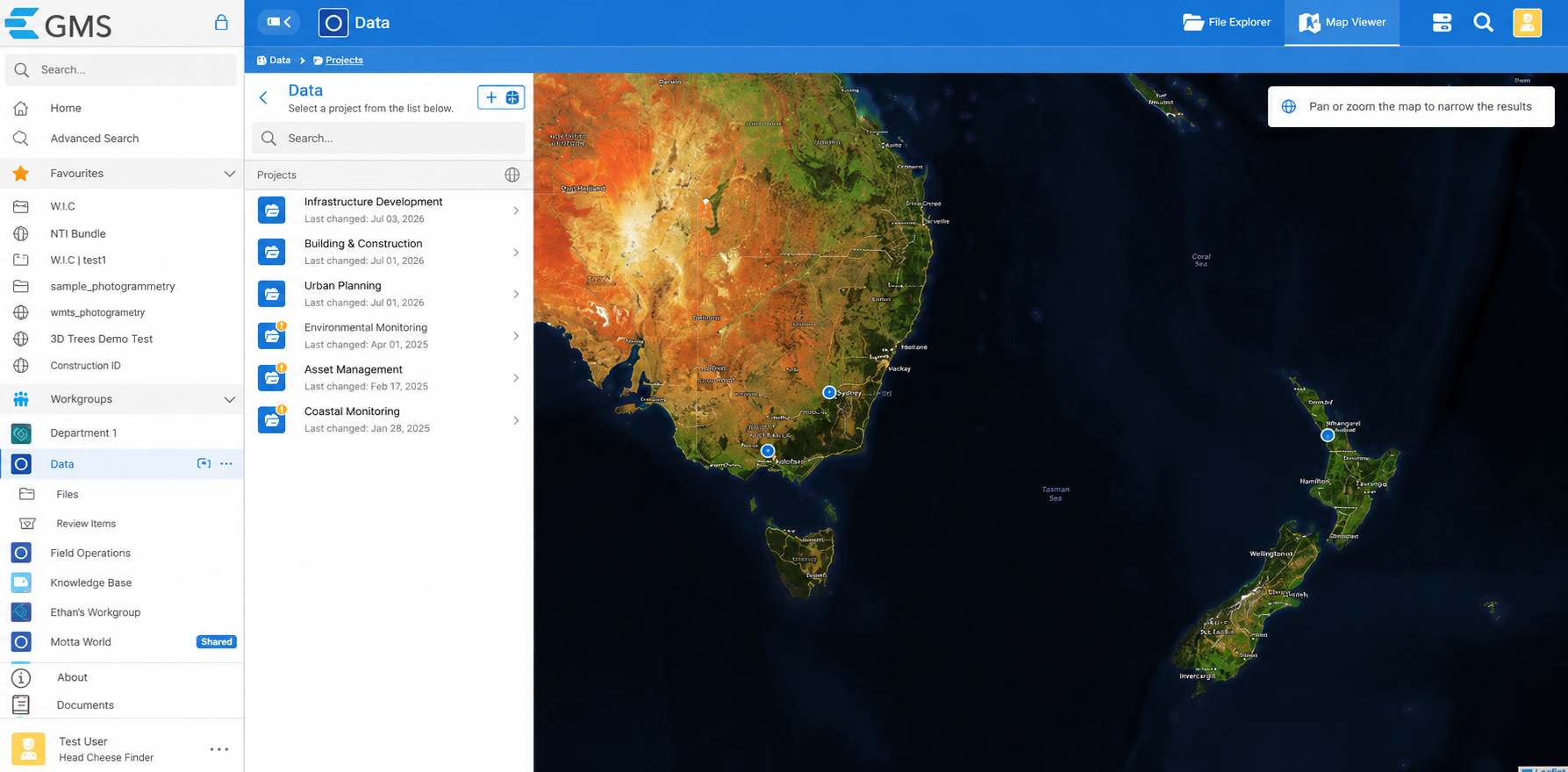Open more options for the Data workgroup
This screenshot has width=1568, height=772.
click(x=226, y=463)
